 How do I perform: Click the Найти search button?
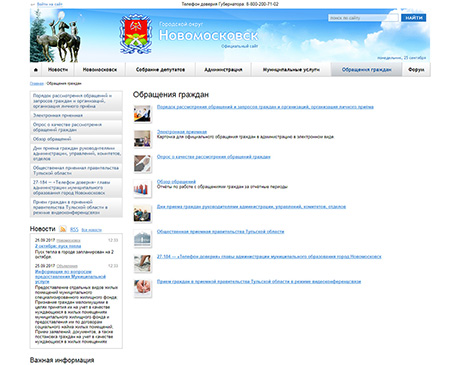coord(414,18)
